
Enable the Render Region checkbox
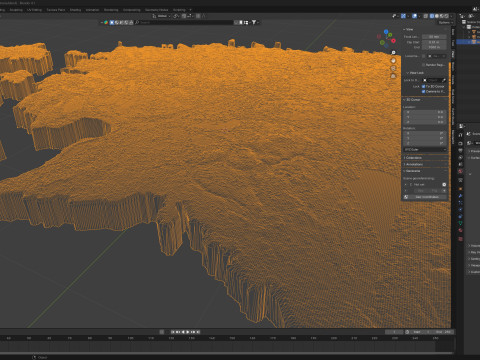click(424, 65)
